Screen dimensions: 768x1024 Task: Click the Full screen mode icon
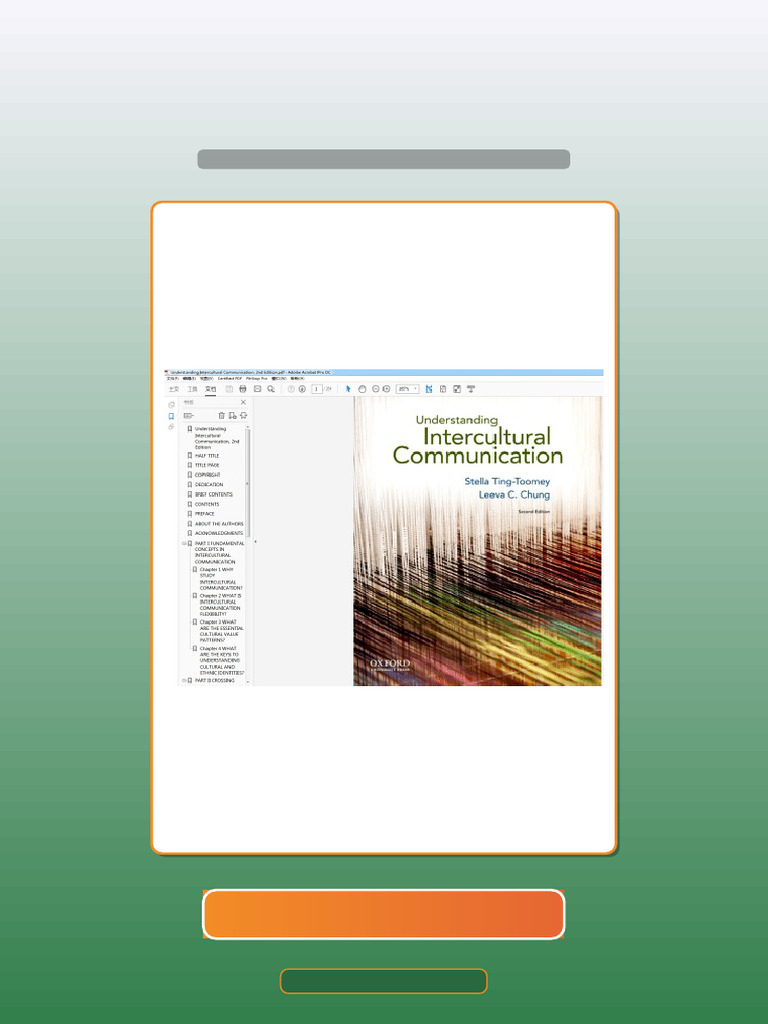[457, 389]
